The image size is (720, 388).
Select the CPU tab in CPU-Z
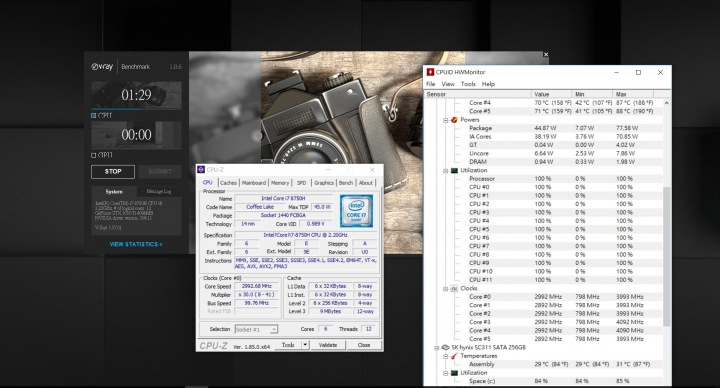point(208,182)
